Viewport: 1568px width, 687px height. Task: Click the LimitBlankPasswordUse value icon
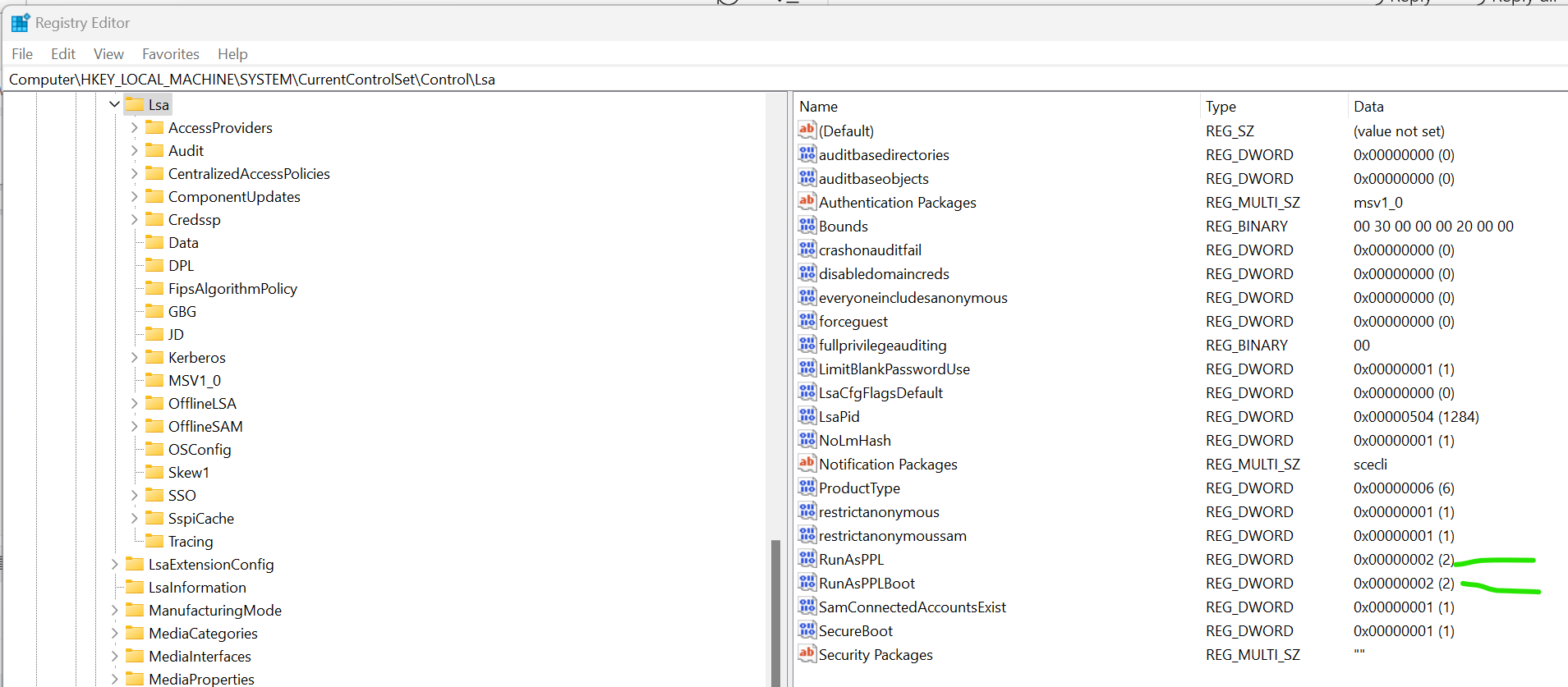(x=807, y=368)
